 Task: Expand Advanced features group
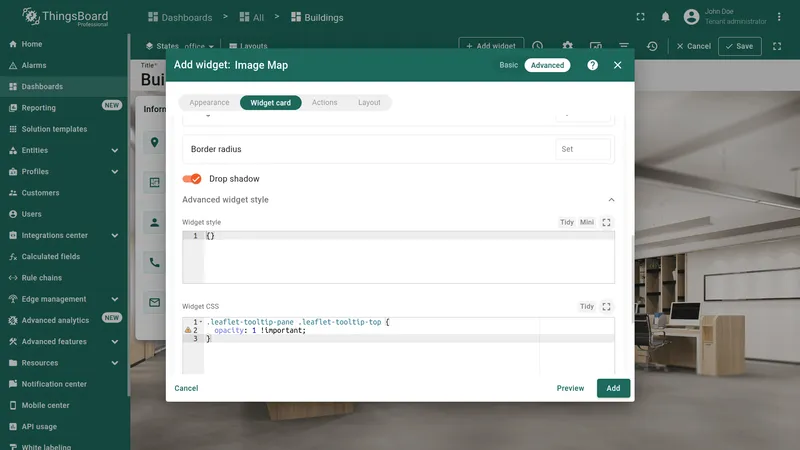pos(64,342)
